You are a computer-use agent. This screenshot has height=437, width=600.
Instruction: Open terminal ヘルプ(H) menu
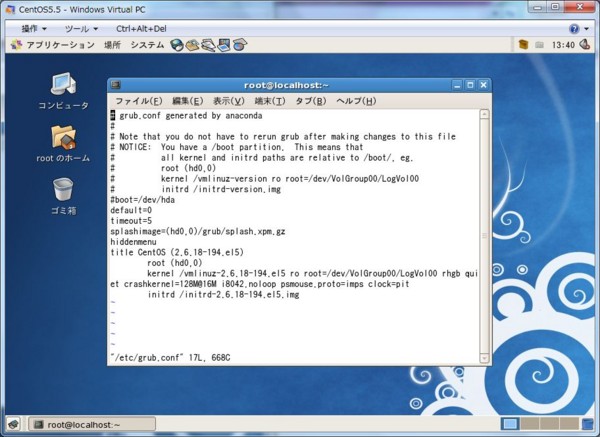tap(356, 101)
